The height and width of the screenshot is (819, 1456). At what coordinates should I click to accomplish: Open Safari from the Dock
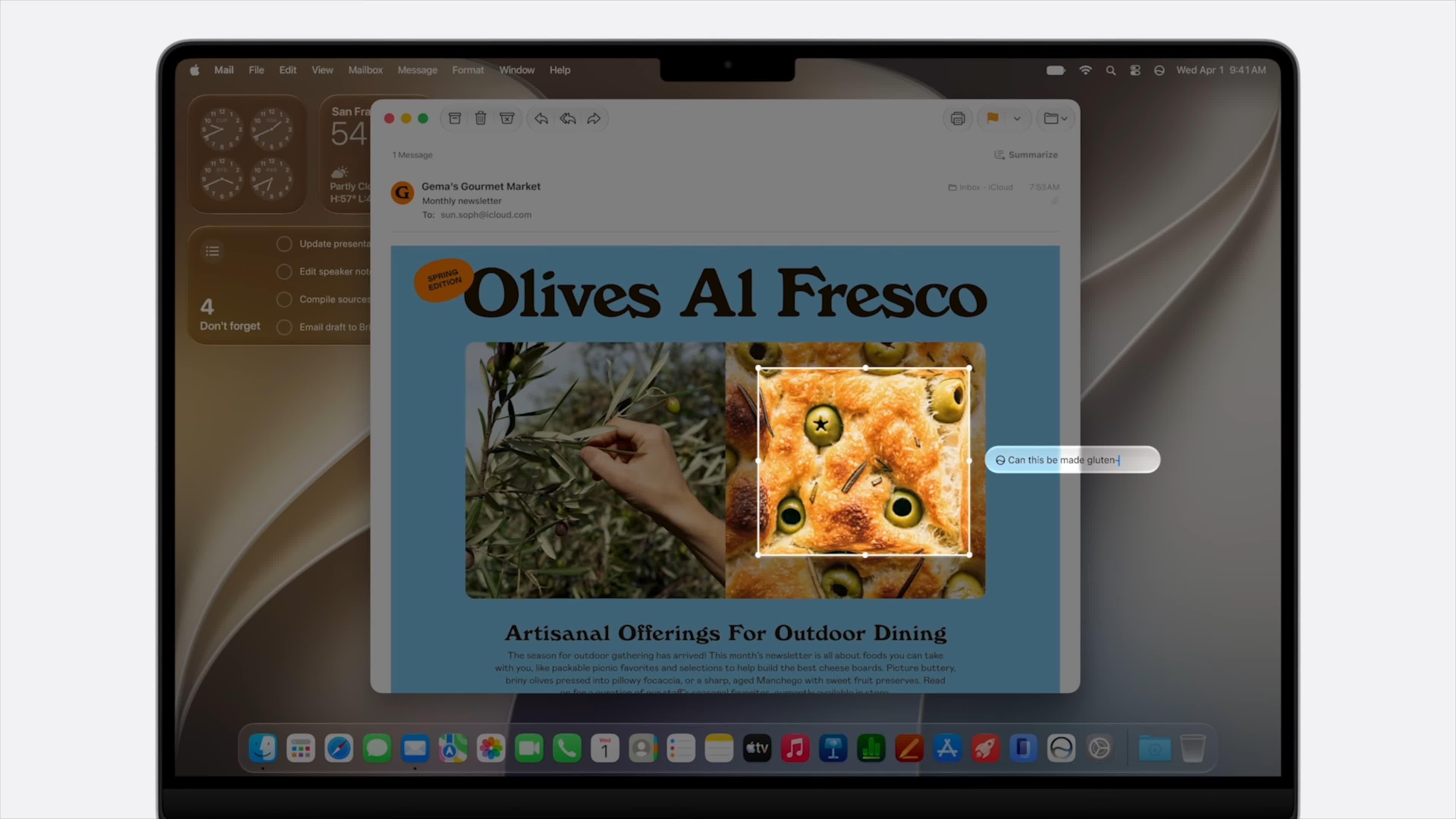(x=339, y=748)
